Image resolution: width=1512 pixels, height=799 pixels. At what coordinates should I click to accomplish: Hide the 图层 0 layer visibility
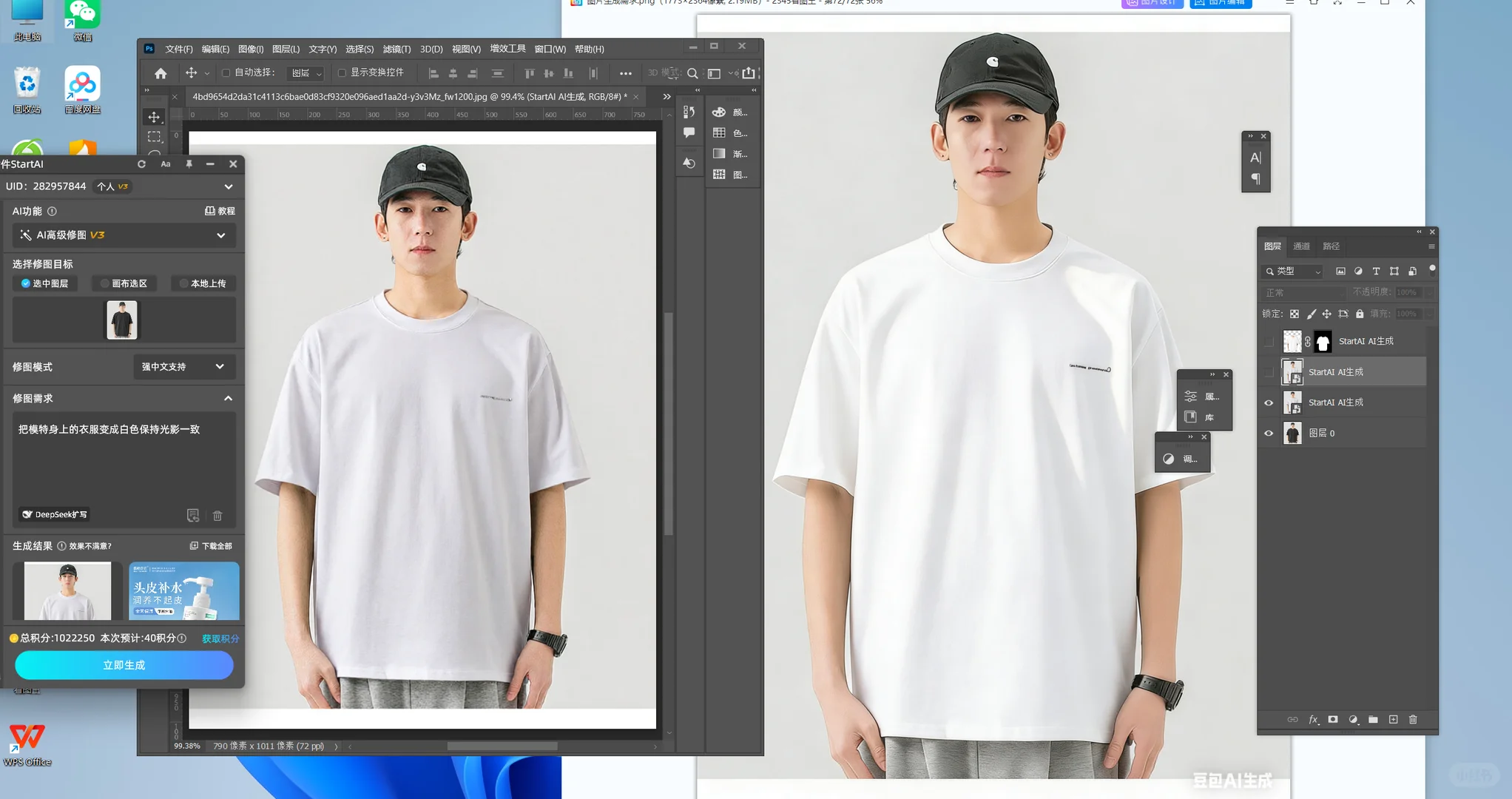click(x=1269, y=434)
